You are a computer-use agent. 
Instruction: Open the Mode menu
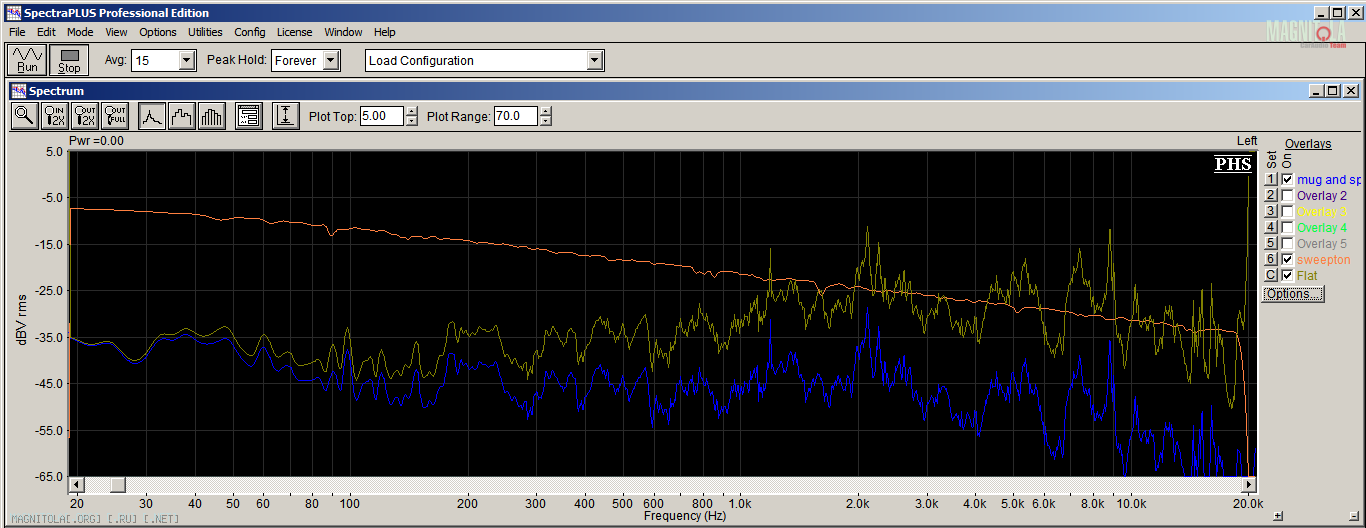[x=80, y=32]
